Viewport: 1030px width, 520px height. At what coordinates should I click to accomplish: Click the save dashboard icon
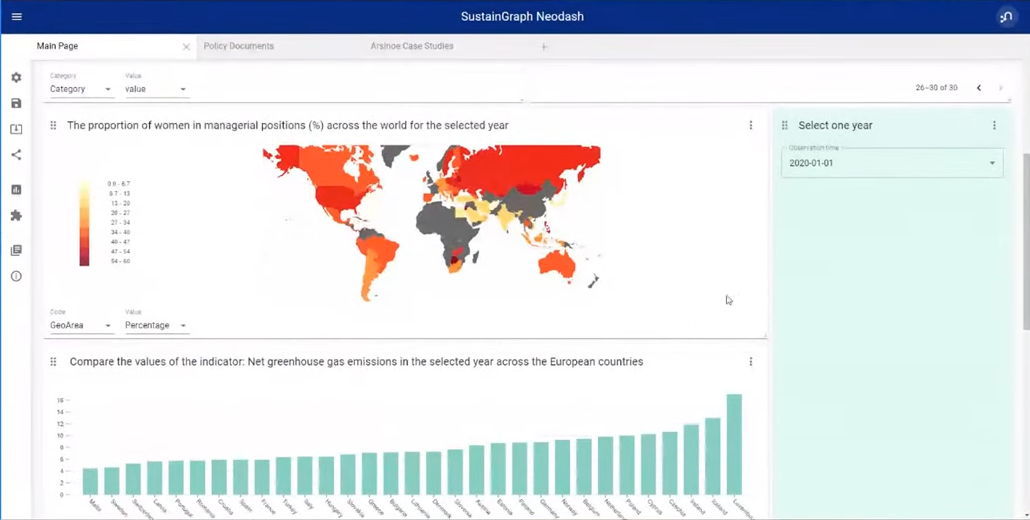click(16, 103)
